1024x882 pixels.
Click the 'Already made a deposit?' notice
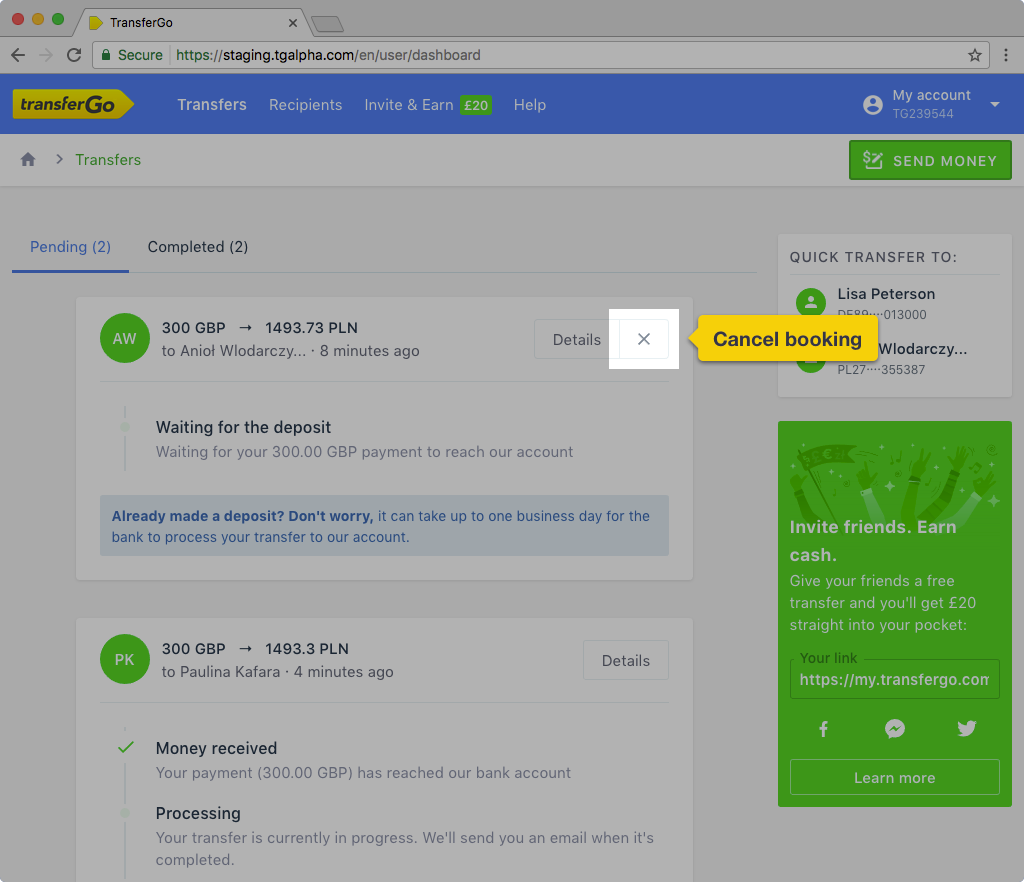[384, 526]
